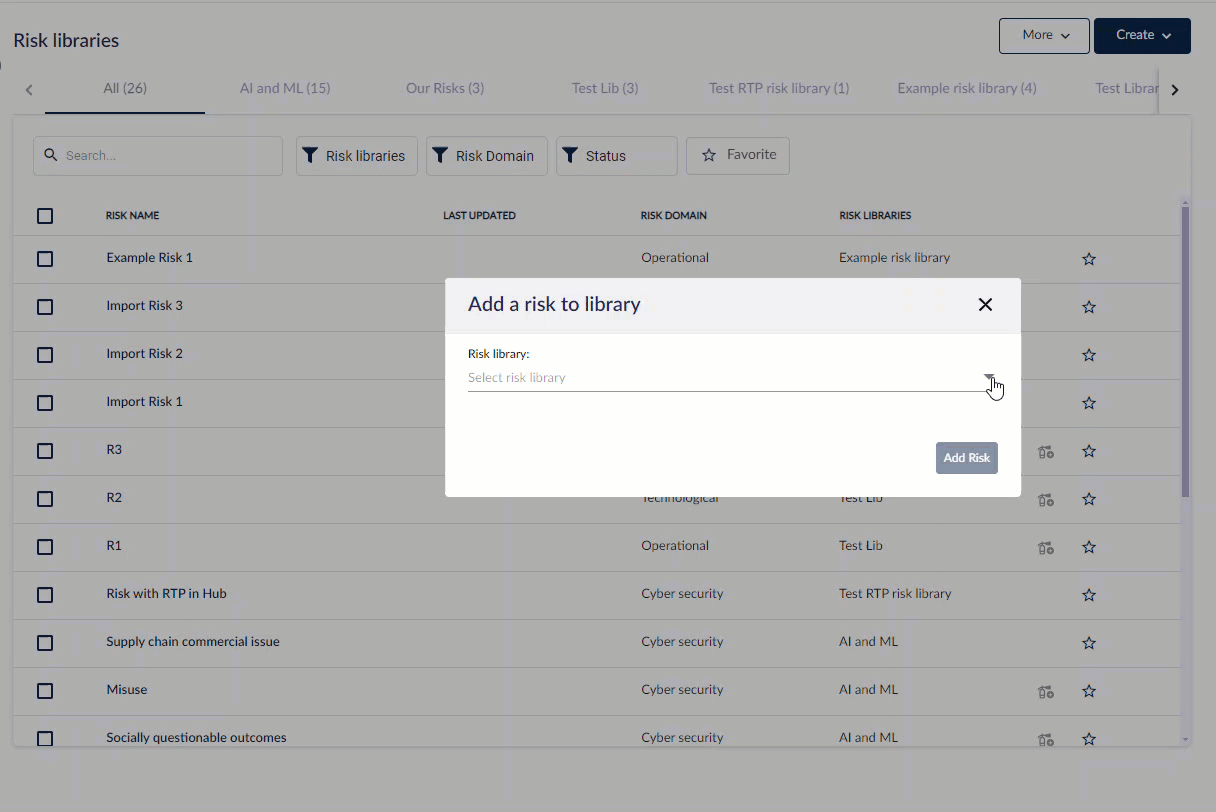
Task: Click the add-to-library icon in Misuse row
Action: [x=1046, y=691]
